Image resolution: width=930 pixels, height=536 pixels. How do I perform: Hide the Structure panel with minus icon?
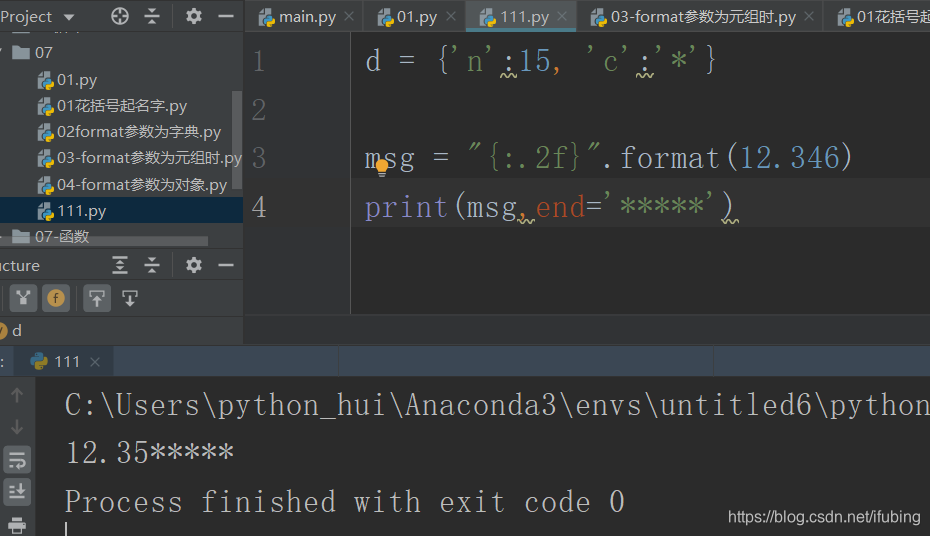coord(226,265)
